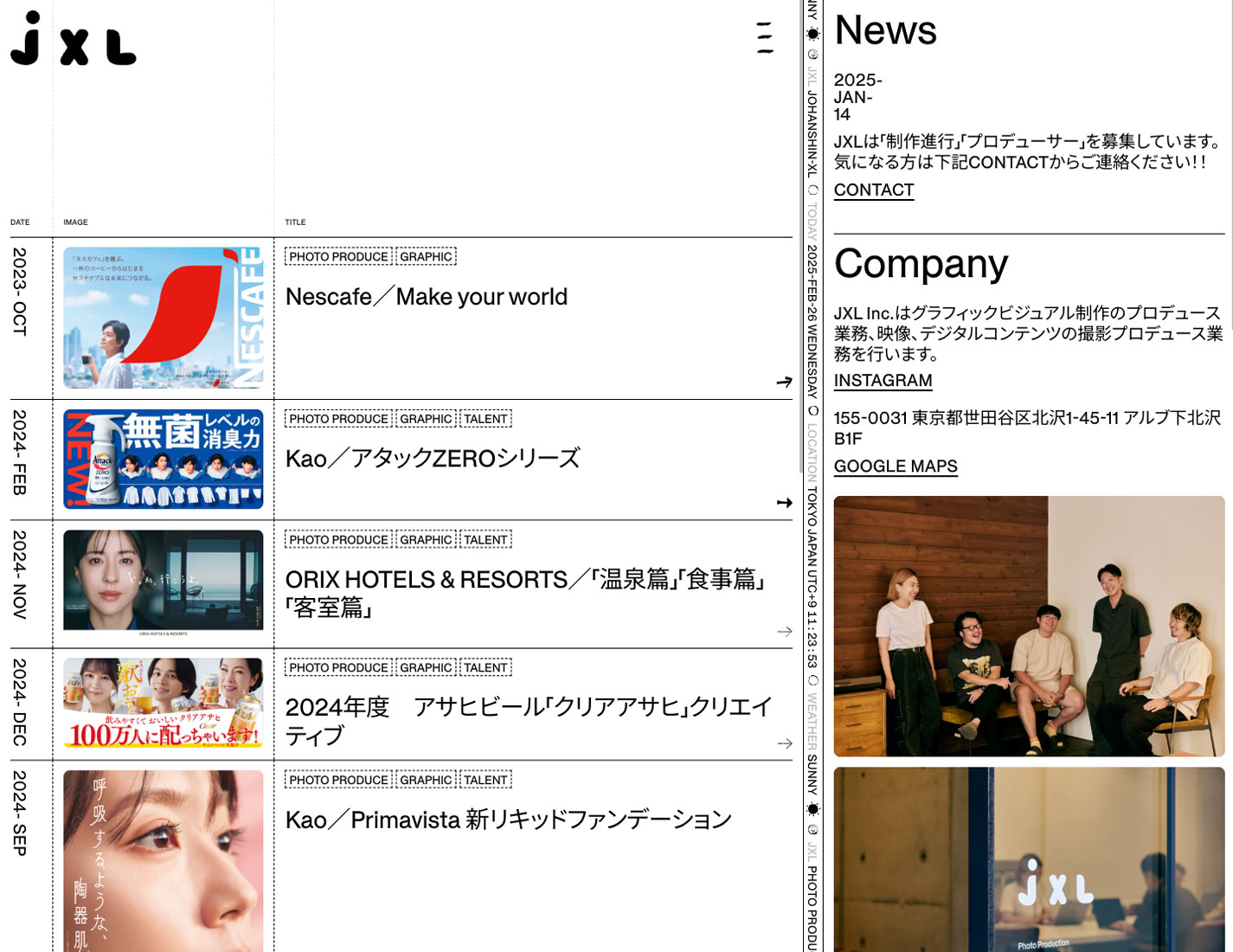
Task: Click the DATE column header
Action: click(20, 222)
